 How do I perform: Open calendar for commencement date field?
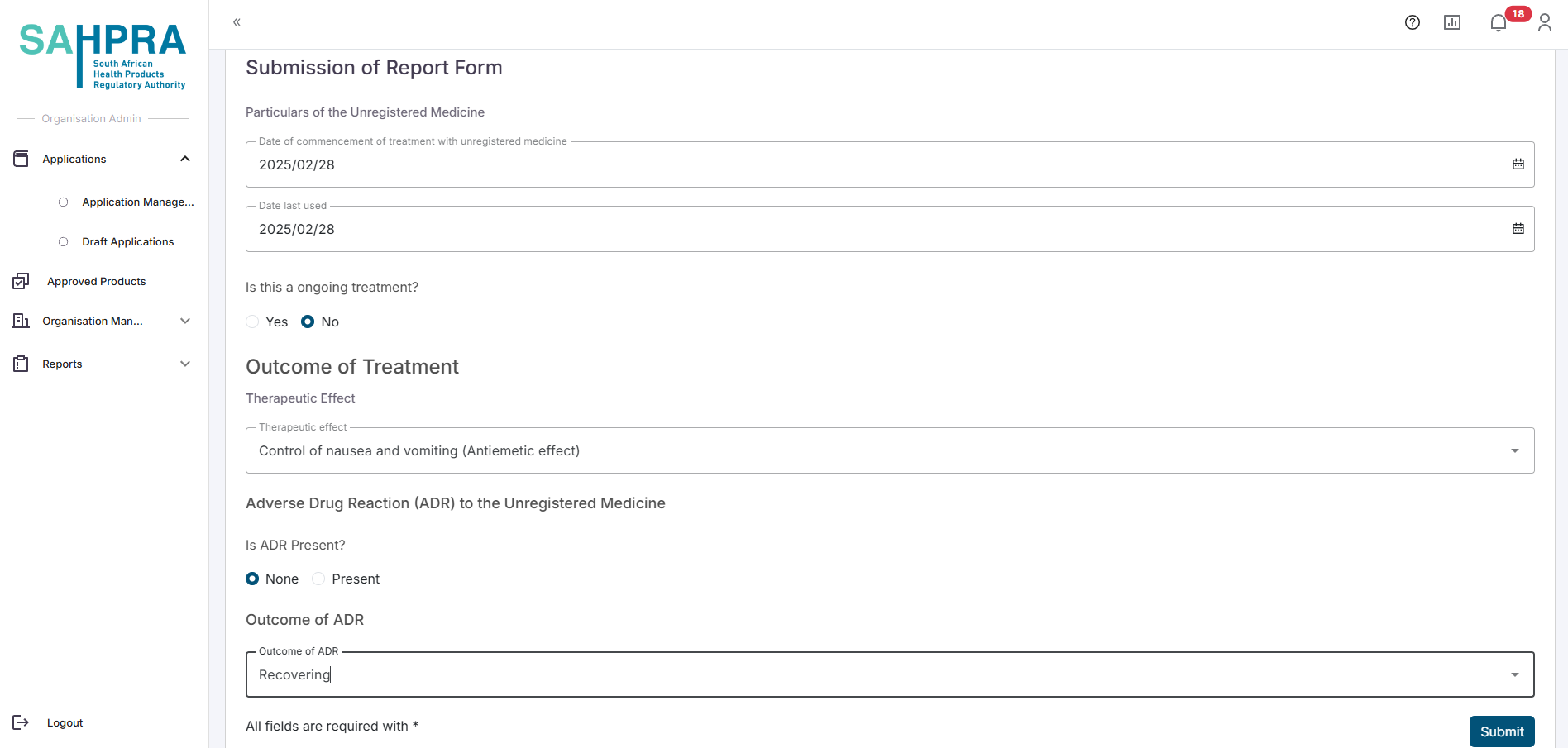click(1518, 164)
